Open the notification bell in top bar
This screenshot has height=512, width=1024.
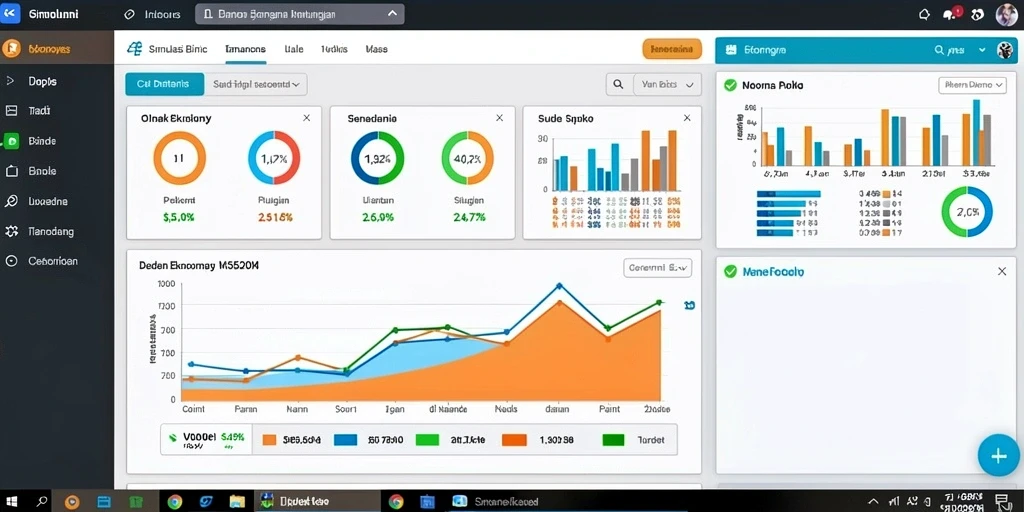924,14
